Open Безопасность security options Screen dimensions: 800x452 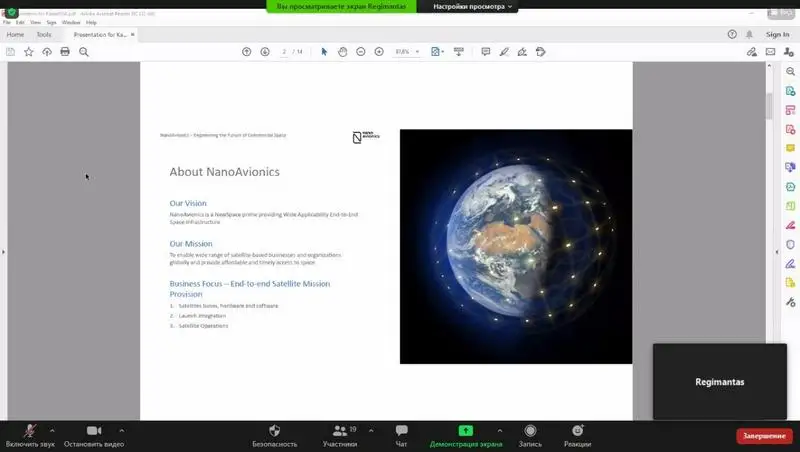274,436
